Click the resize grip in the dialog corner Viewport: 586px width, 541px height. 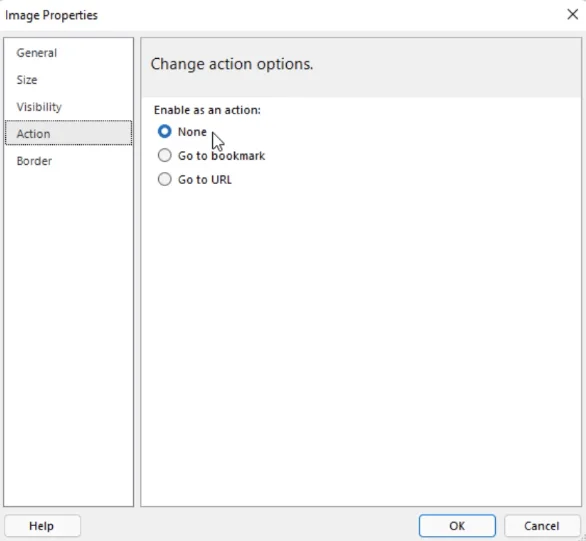point(583,538)
